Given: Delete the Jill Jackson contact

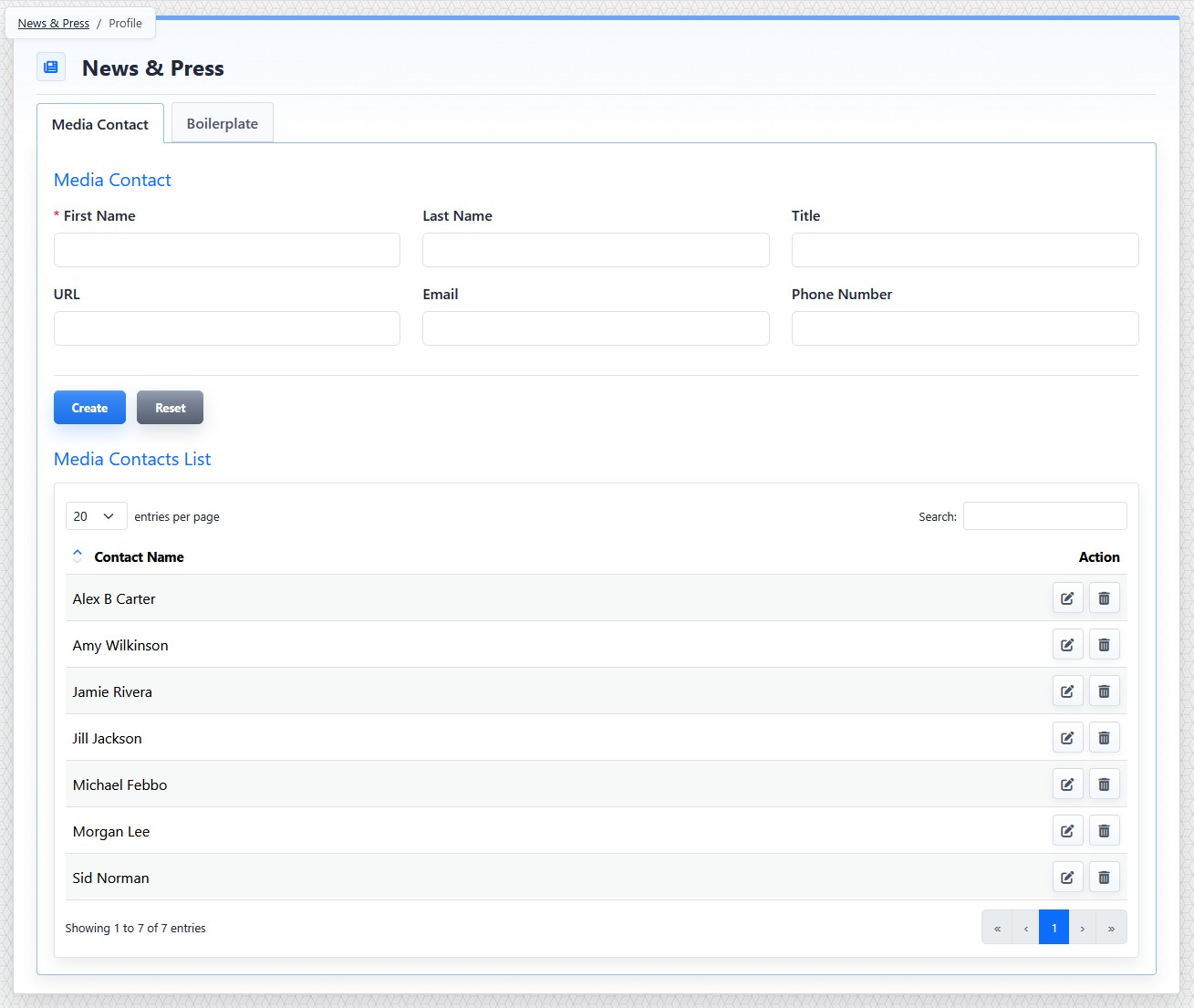Looking at the screenshot, I should pos(1104,738).
